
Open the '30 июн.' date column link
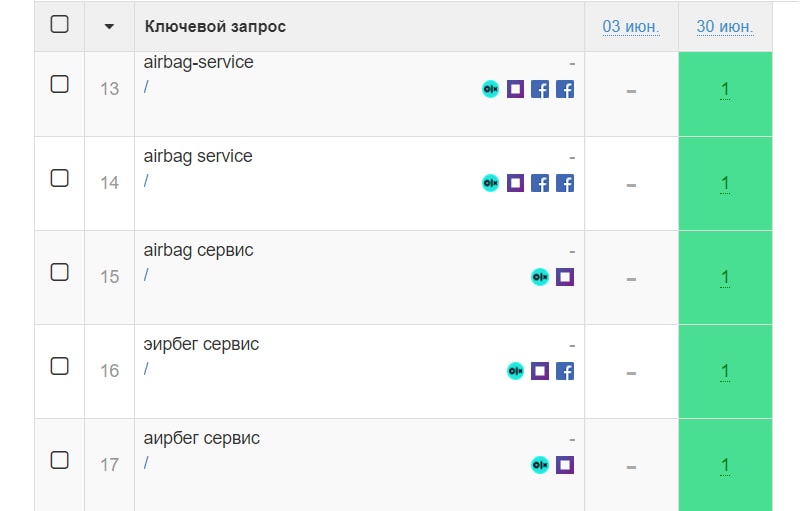[x=725, y=26]
